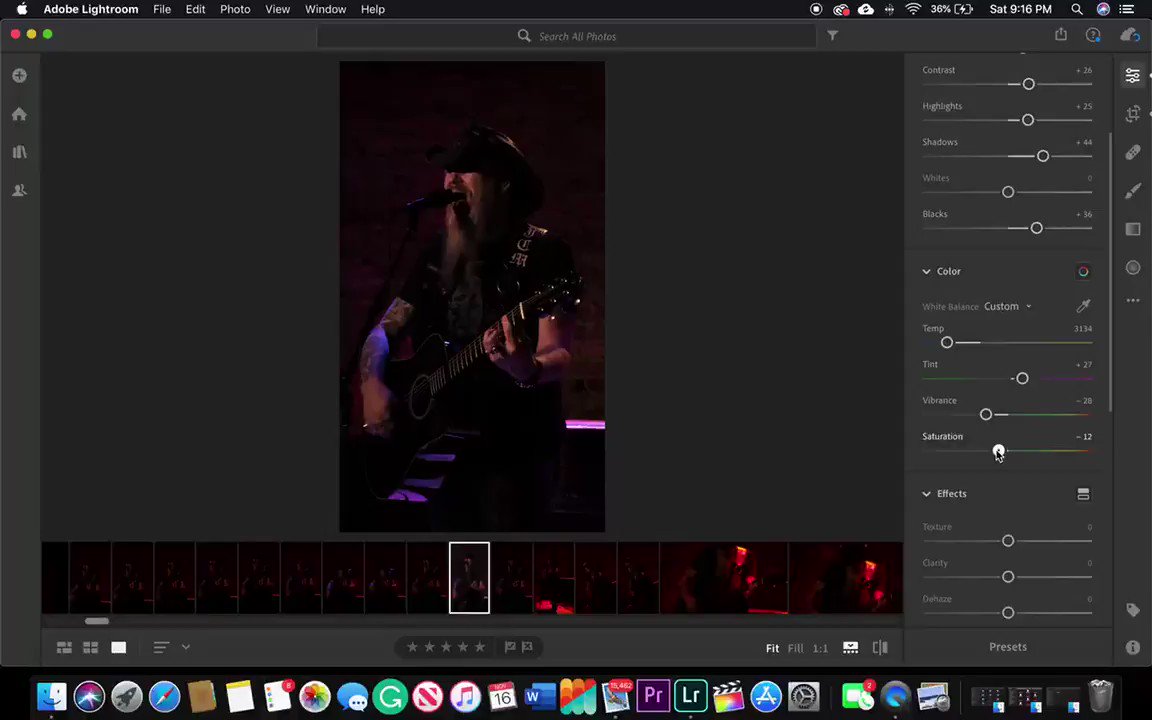Screen dimensions: 1152x720
Task: Set rating to one star
Action: pyautogui.click(x=412, y=647)
